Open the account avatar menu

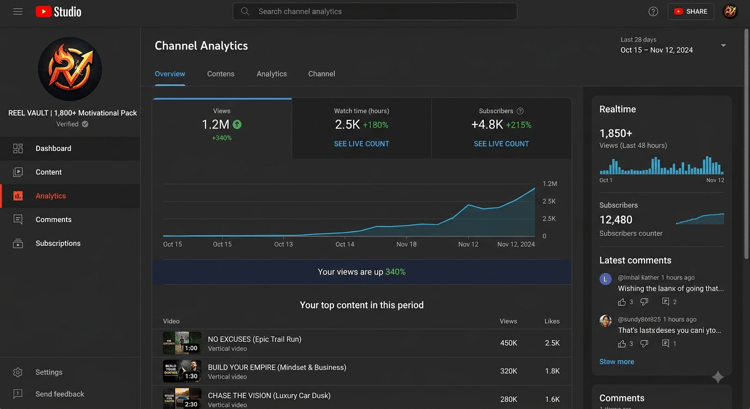point(730,11)
